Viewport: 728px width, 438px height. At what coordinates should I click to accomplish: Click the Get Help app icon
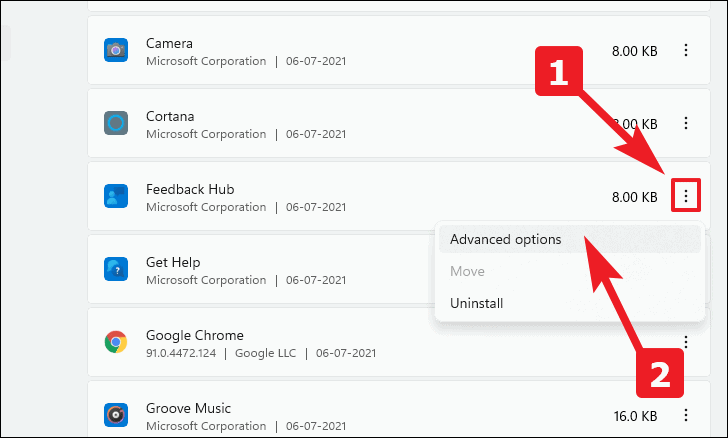(x=116, y=269)
